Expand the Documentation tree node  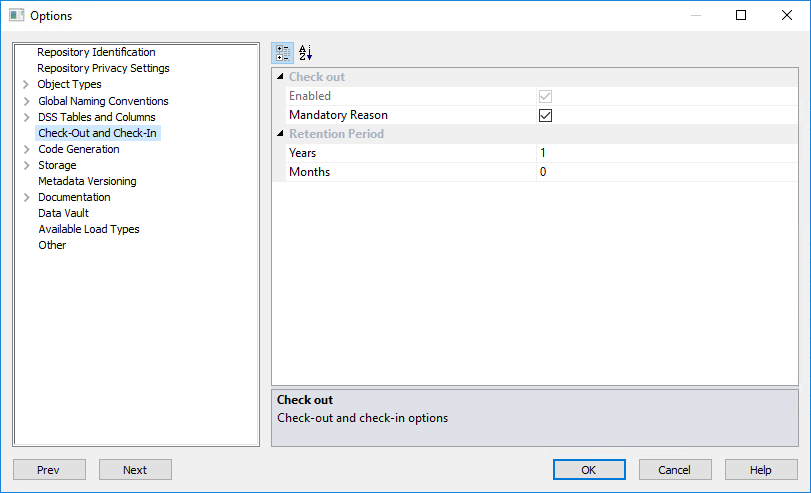26,197
